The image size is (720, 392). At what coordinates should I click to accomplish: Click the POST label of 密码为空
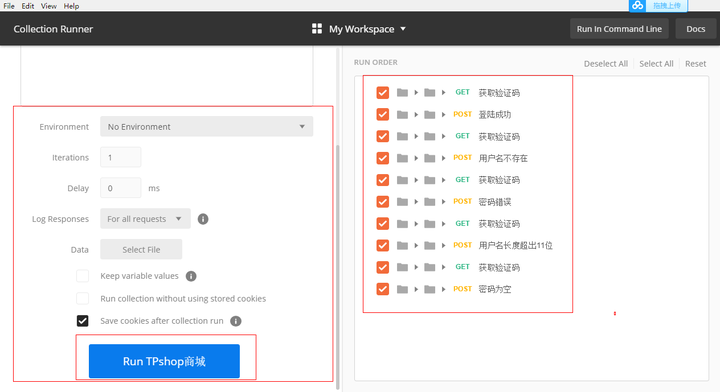click(x=462, y=289)
